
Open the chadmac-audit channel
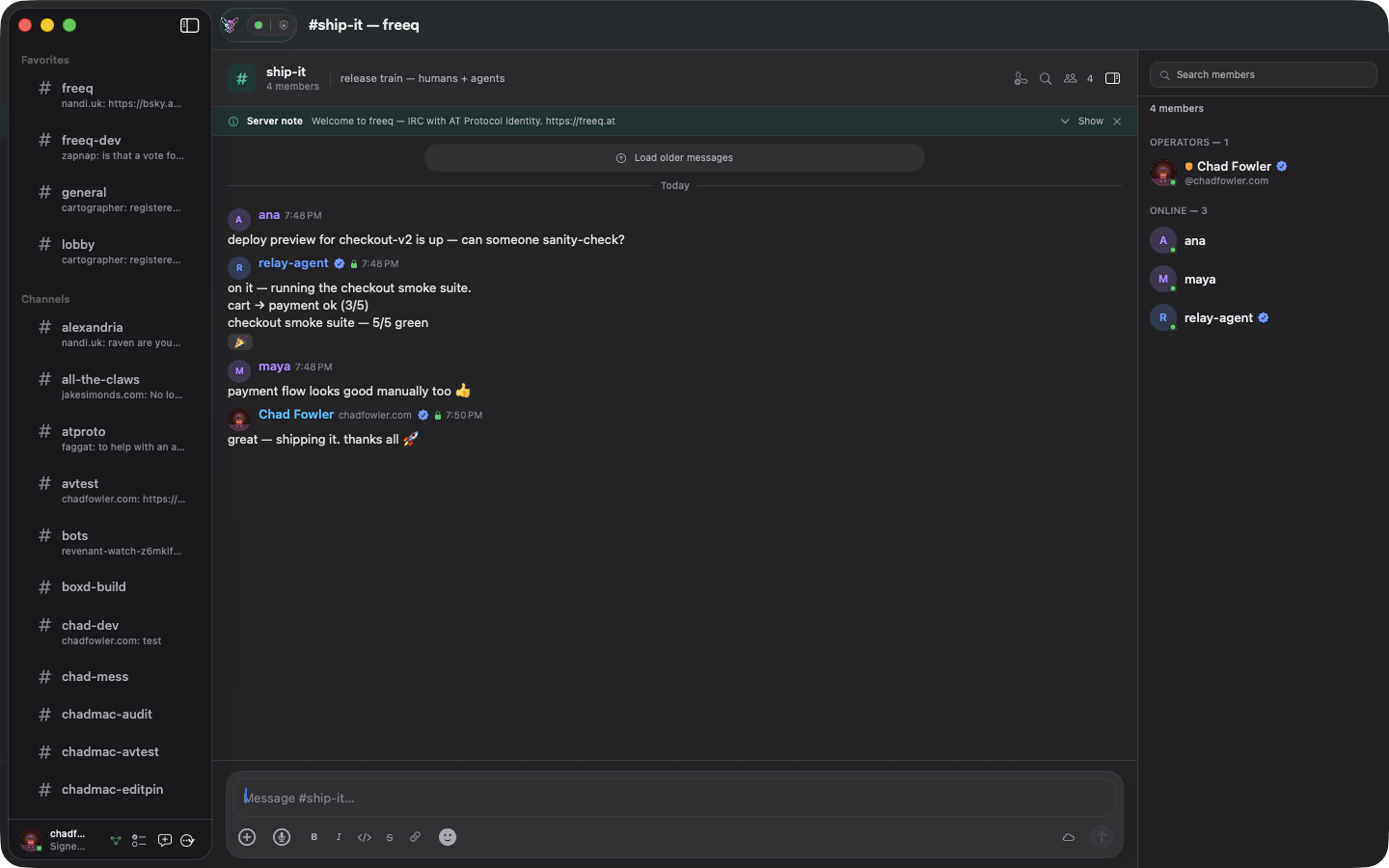pos(110,714)
